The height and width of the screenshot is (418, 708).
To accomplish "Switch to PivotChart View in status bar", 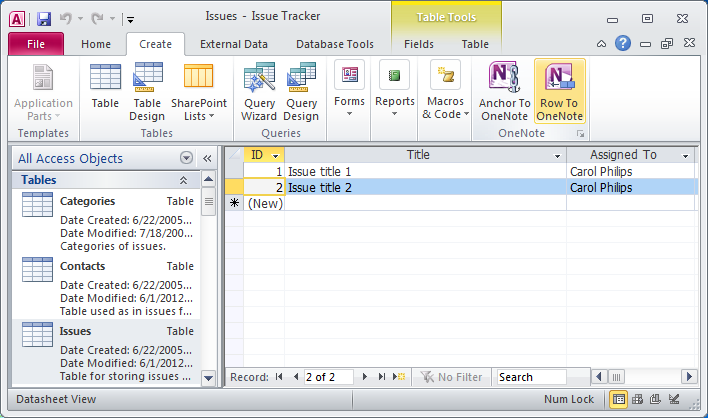I will tap(655, 399).
